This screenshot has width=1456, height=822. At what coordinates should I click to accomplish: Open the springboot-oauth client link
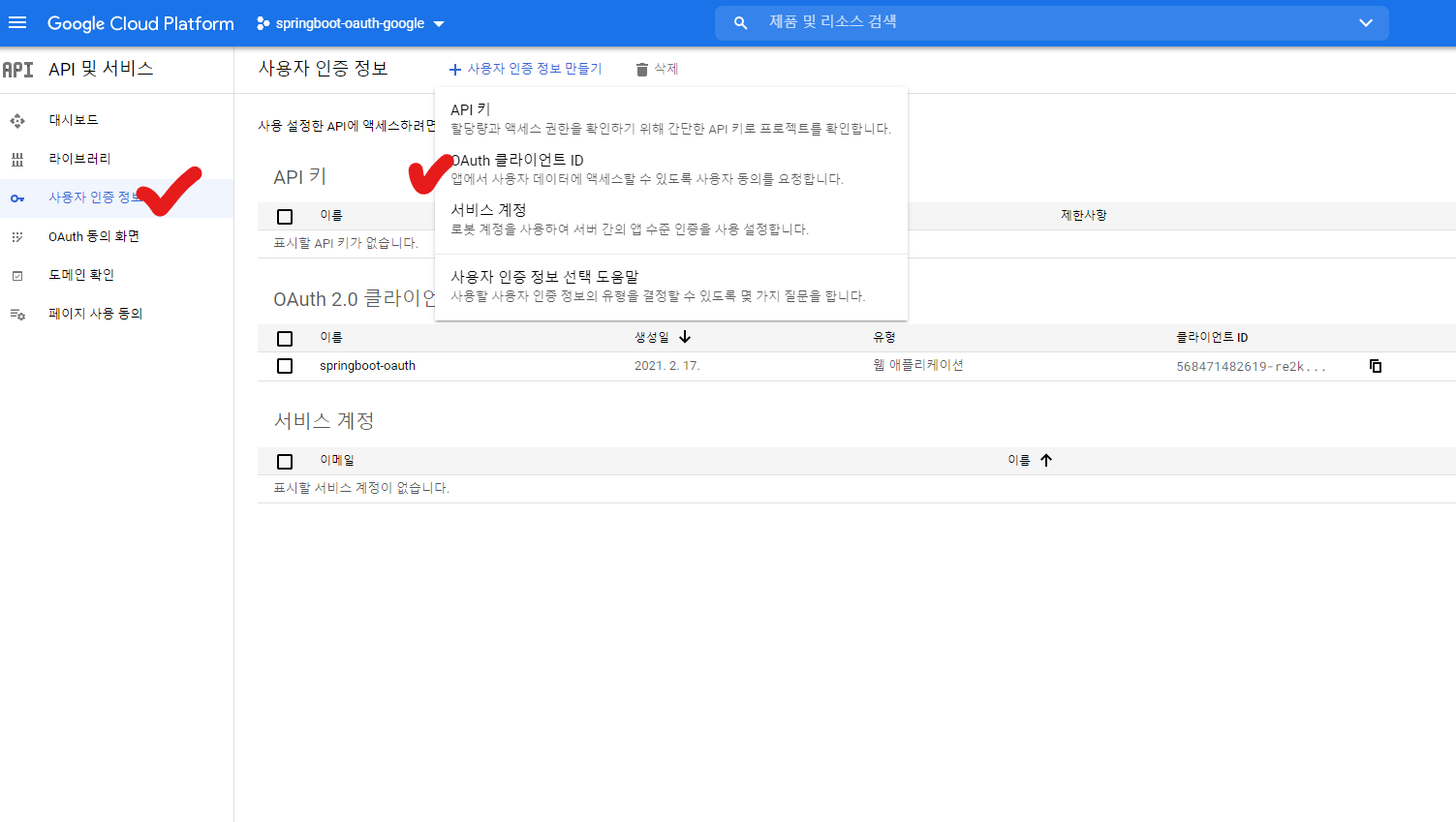367,366
